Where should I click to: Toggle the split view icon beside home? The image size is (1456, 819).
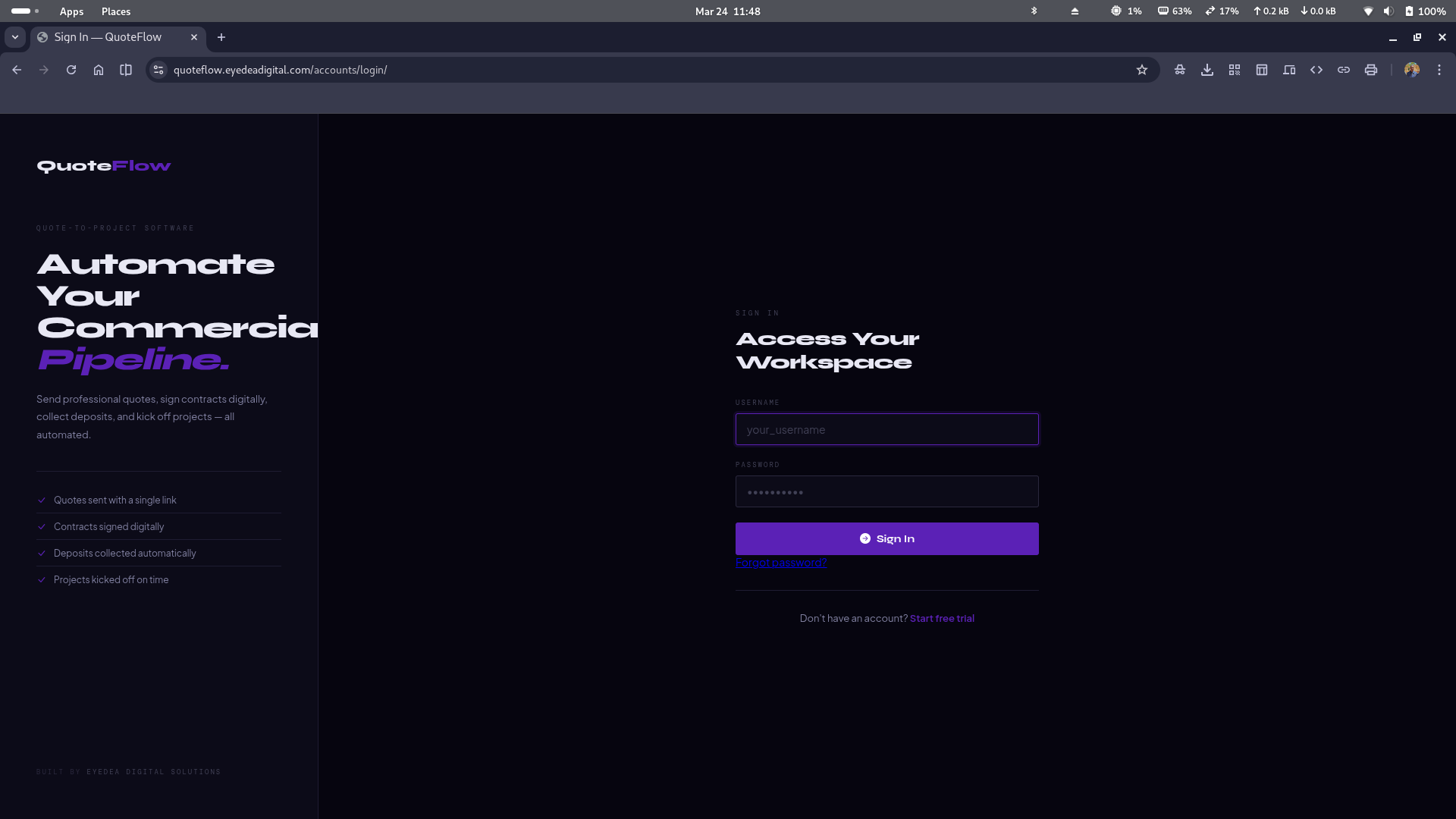coord(126,70)
